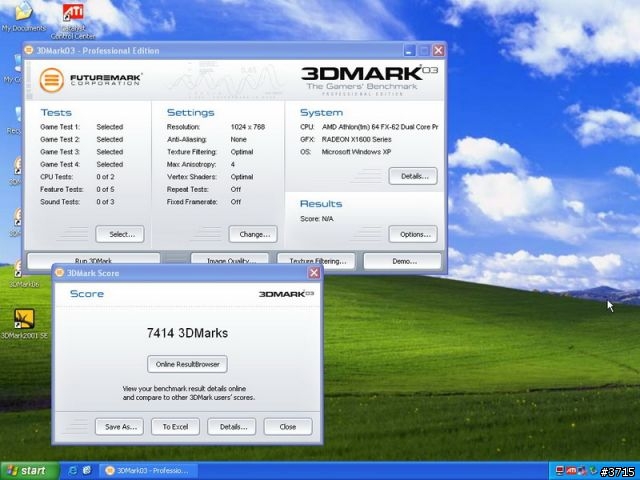Close the 3DMark03 main window
The width and height of the screenshot is (640, 480).
click(x=438, y=51)
